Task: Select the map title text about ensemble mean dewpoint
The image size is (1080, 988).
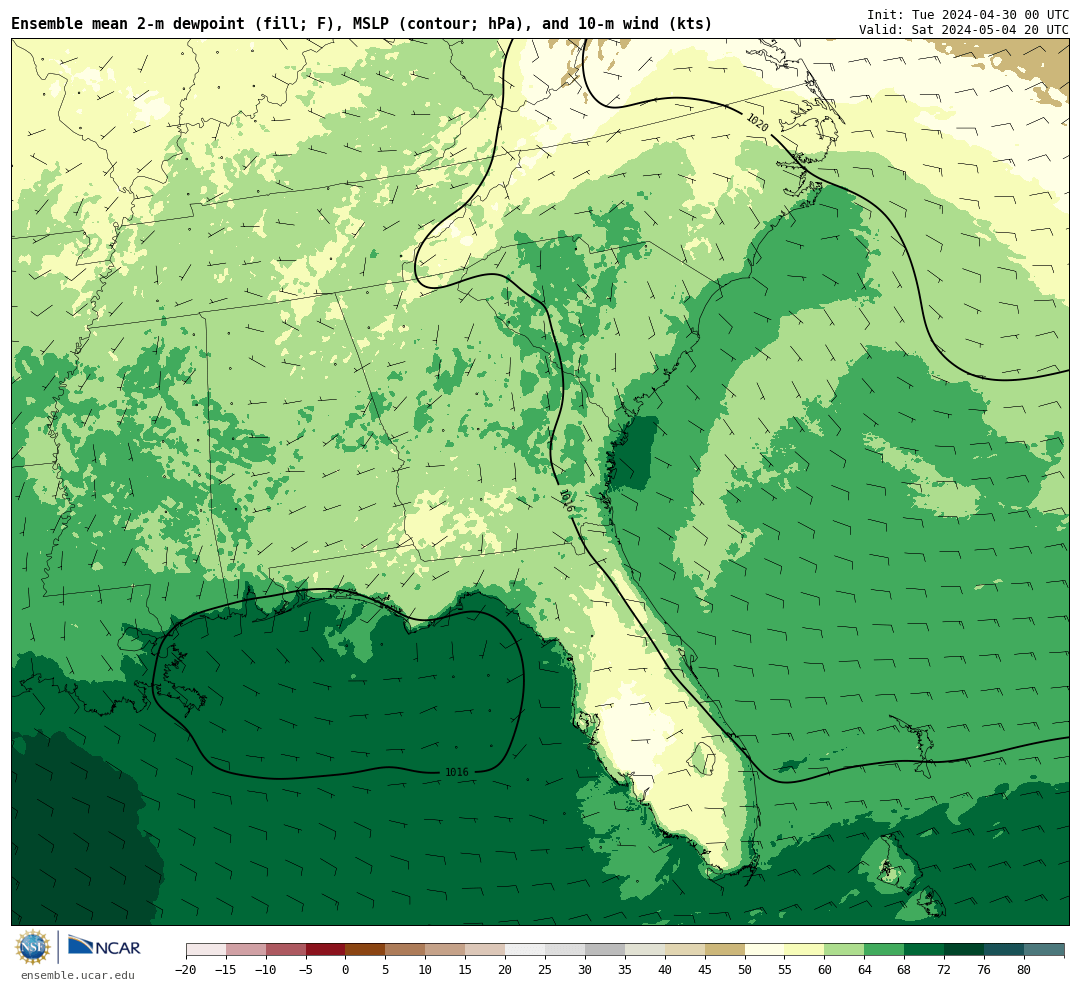Action: (362, 24)
